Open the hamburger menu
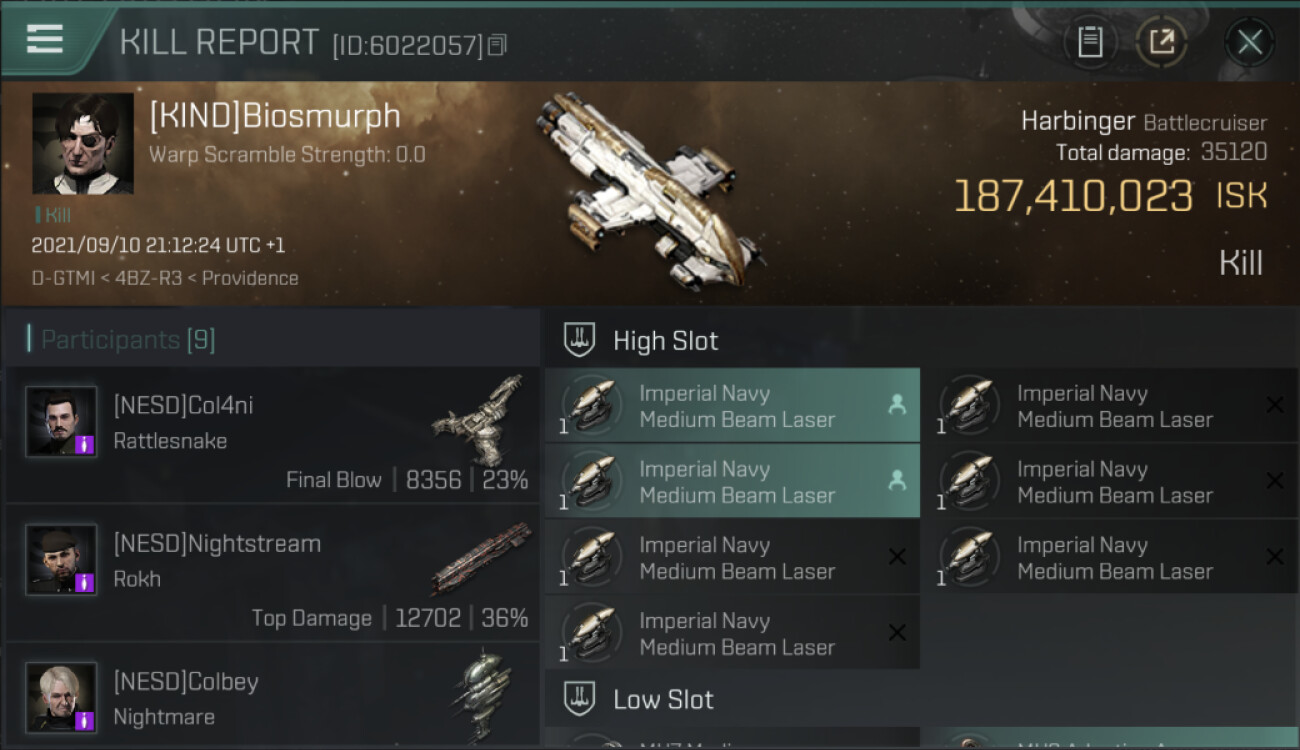 (45, 40)
